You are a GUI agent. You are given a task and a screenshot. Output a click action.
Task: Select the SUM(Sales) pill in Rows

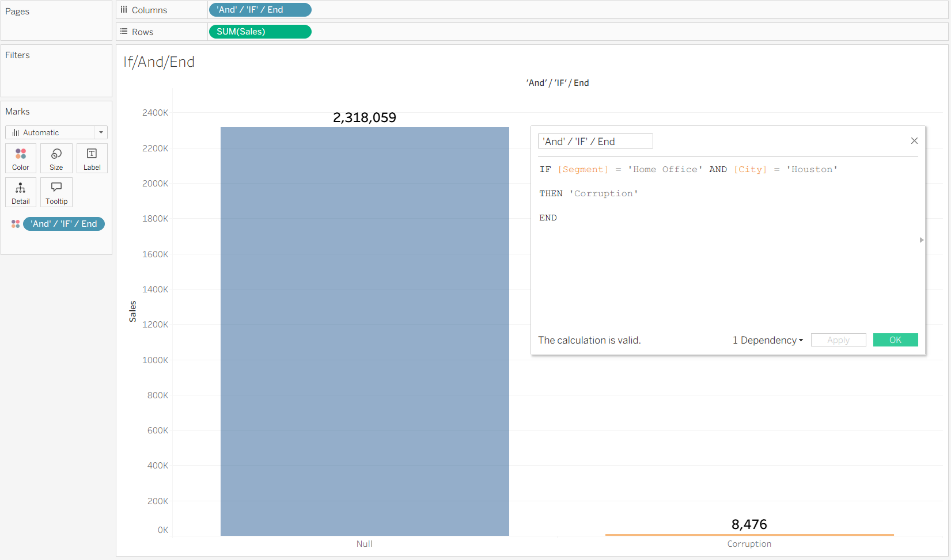pos(260,31)
